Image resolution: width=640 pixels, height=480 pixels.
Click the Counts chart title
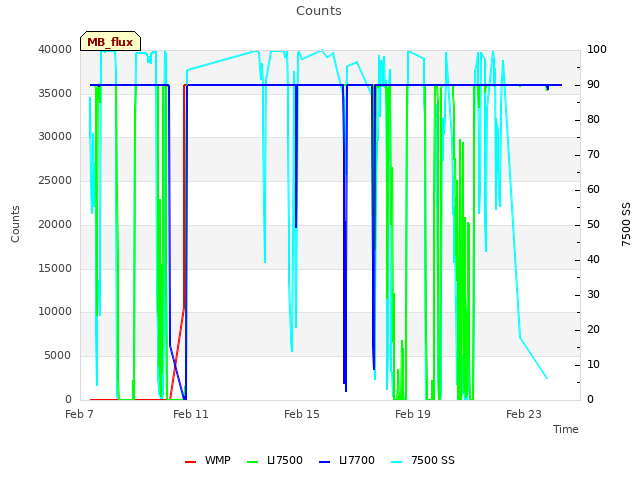point(318,11)
